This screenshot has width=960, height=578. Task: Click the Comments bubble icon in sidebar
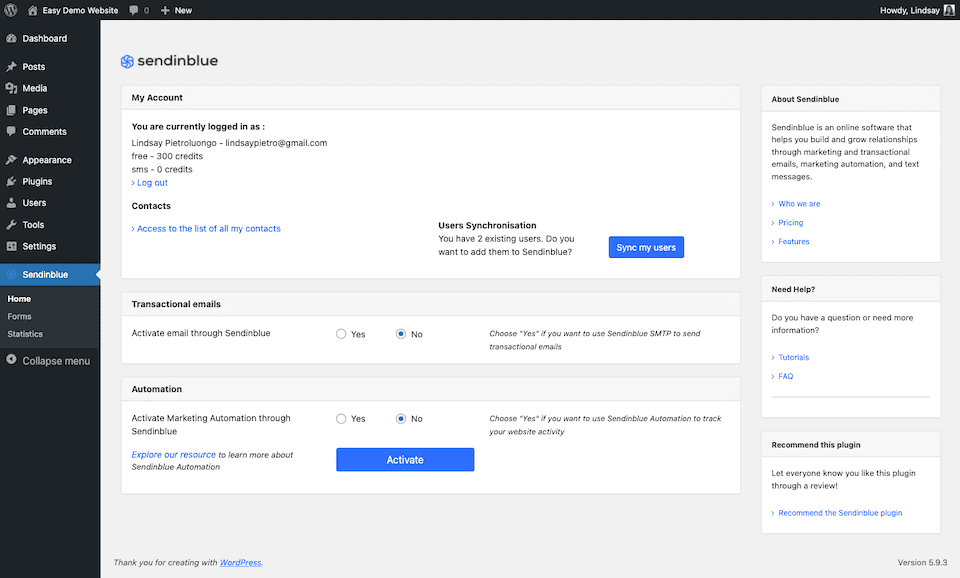click(x=11, y=131)
